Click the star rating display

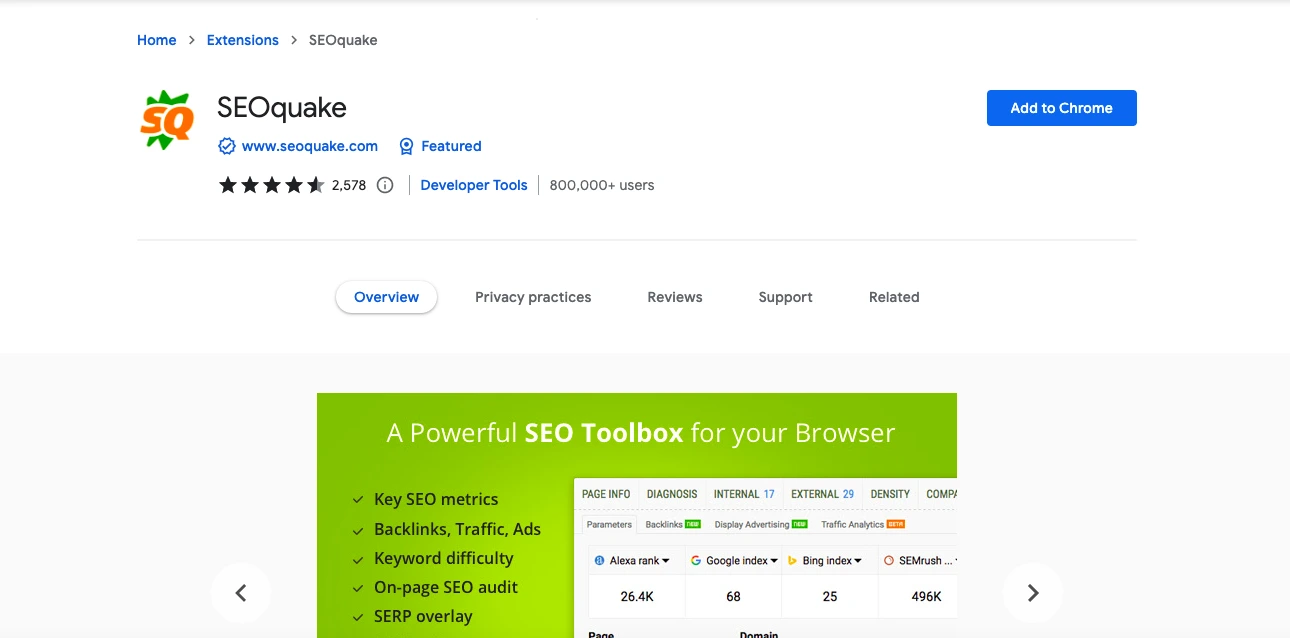(272, 185)
